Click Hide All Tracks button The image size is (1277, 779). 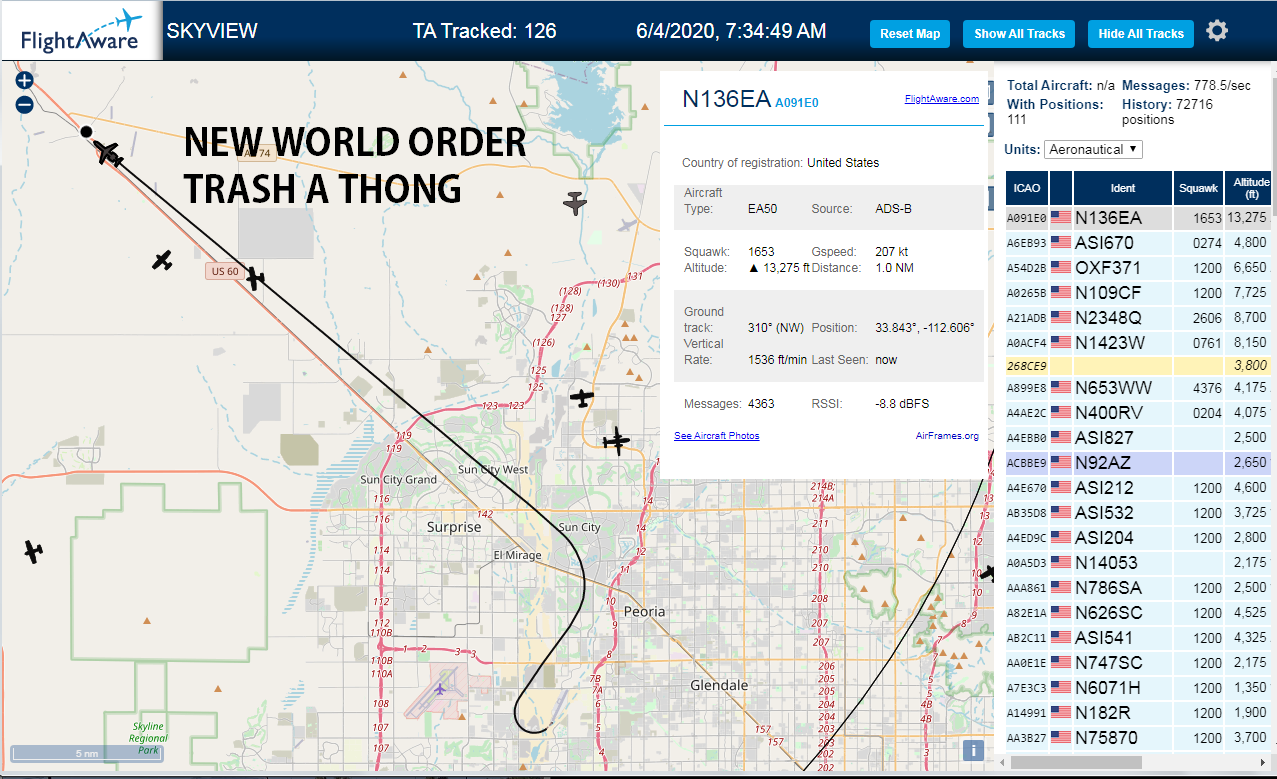tap(1141, 34)
